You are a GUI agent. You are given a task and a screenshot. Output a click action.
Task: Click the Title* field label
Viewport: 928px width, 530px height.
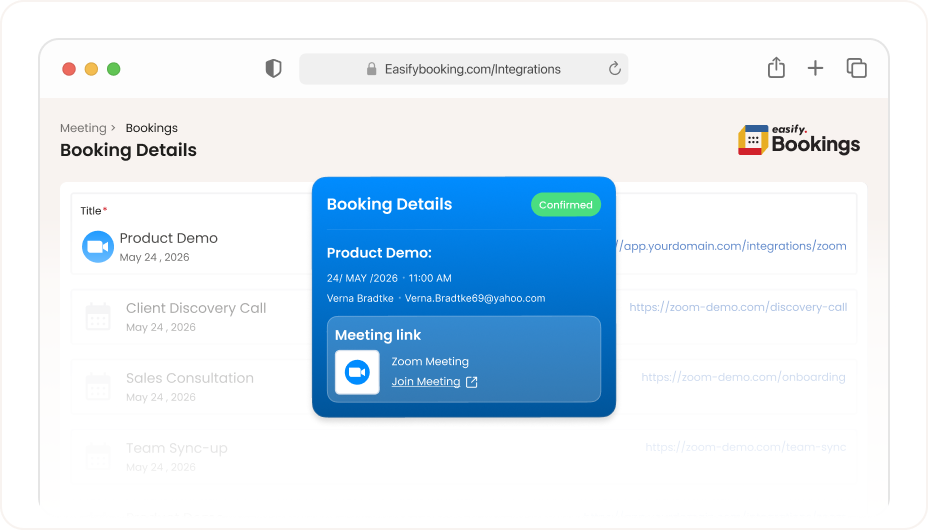(94, 211)
